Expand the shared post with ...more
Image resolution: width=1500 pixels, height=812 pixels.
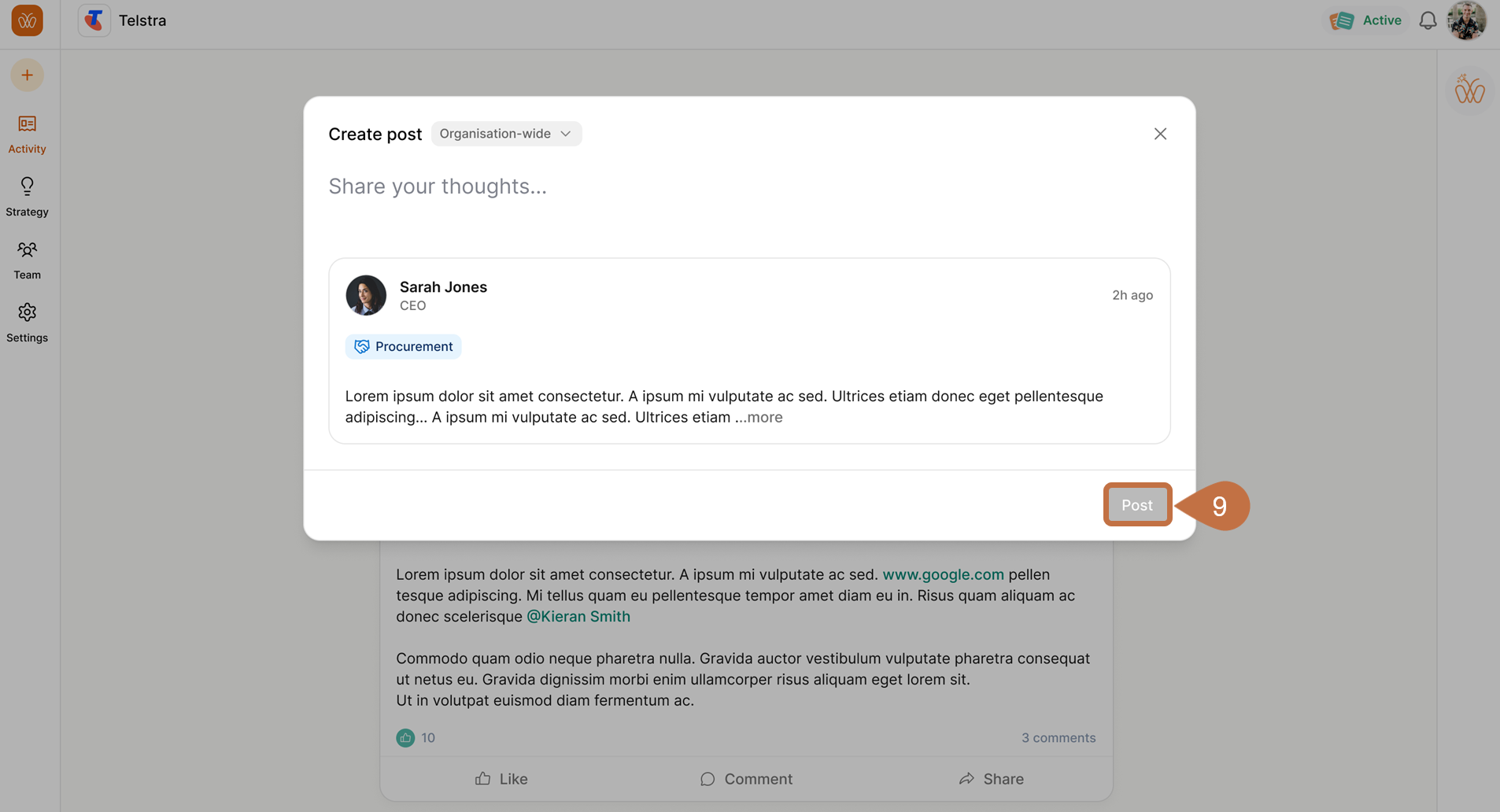coord(759,417)
